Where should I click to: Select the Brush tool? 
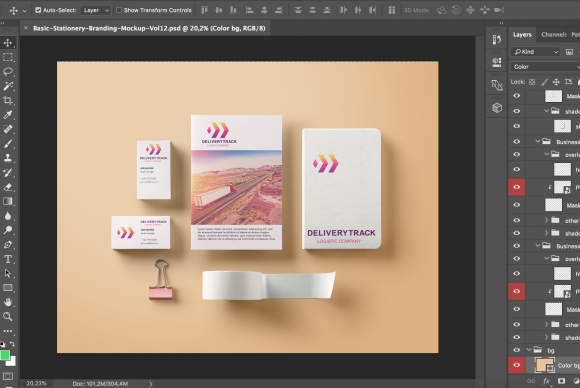pos(8,144)
